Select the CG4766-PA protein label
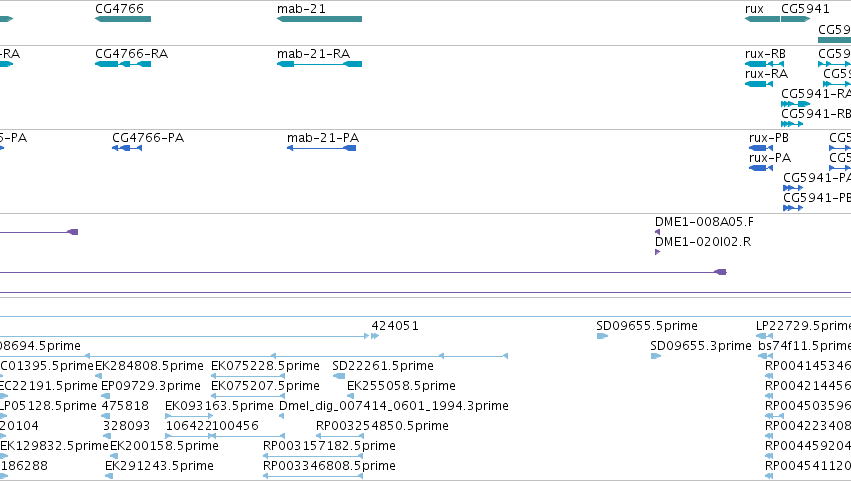Viewport: 851px width, 481px height. coord(148,138)
